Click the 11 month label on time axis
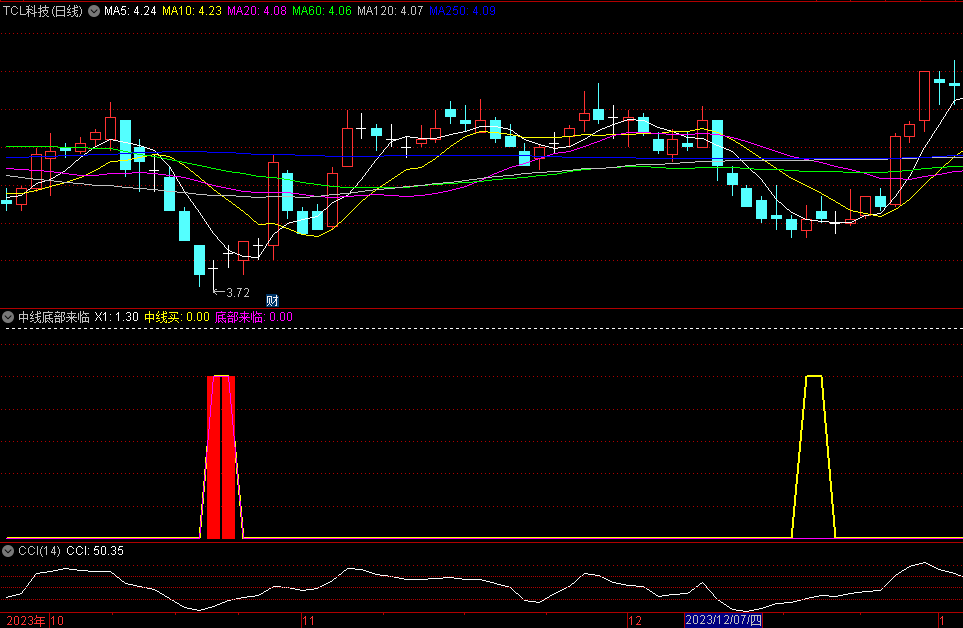963x628 pixels. pos(308,621)
